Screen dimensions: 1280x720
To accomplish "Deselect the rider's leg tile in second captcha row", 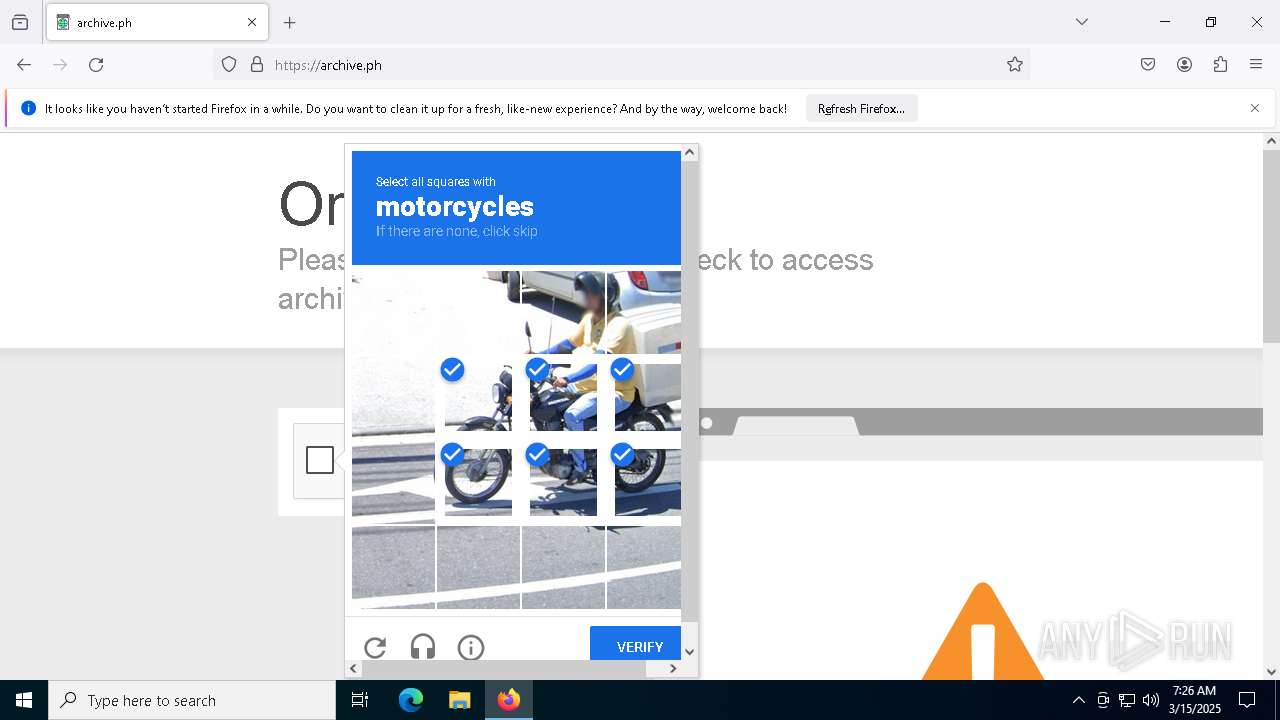I will click(x=563, y=397).
